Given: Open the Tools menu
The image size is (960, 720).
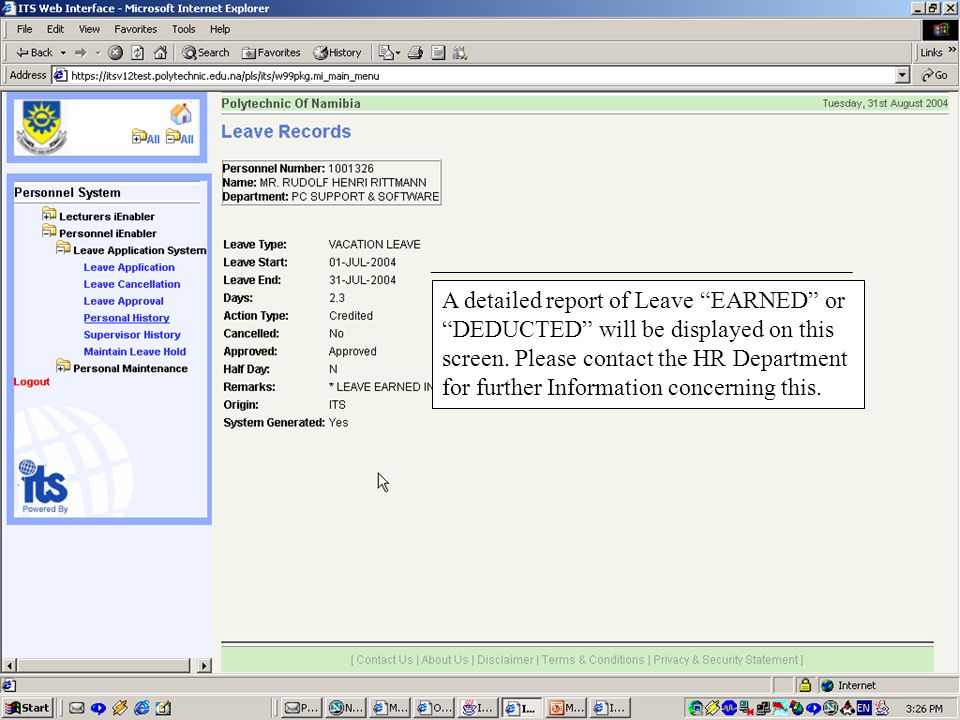Looking at the screenshot, I should pyautogui.click(x=183, y=29).
